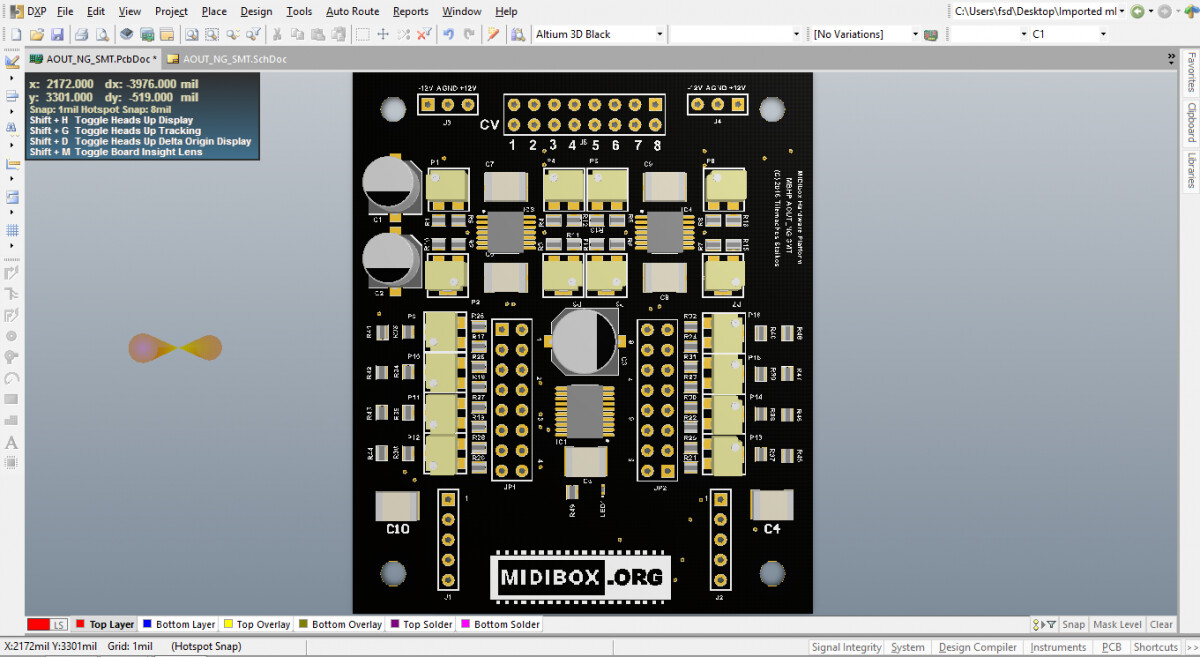Save the document with the floppy disk icon
The height and width of the screenshot is (657, 1200).
(x=57, y=34)
